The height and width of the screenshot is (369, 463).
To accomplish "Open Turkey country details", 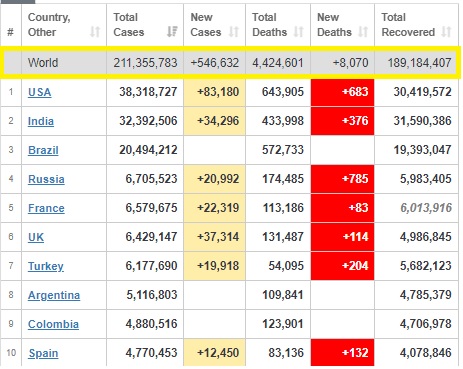I will pos(46,266).
